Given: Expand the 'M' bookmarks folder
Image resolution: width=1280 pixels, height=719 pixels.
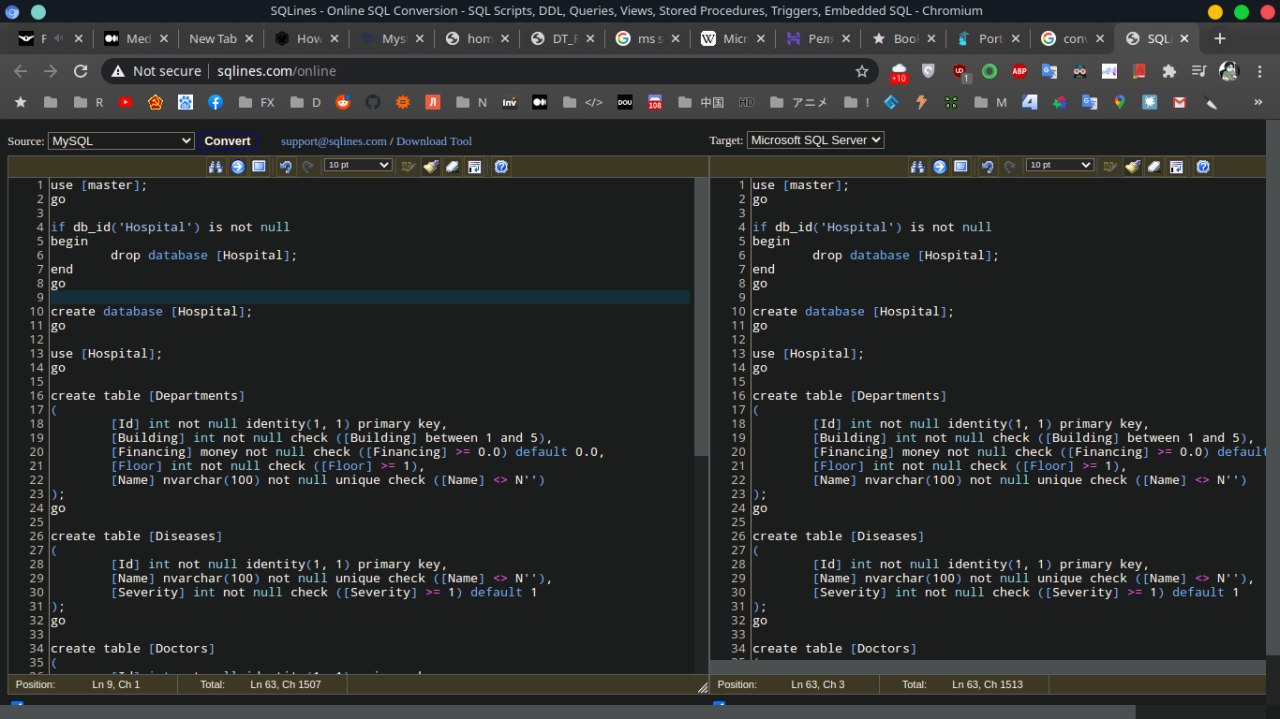Looking at the screenshot, I should [990, 102].
